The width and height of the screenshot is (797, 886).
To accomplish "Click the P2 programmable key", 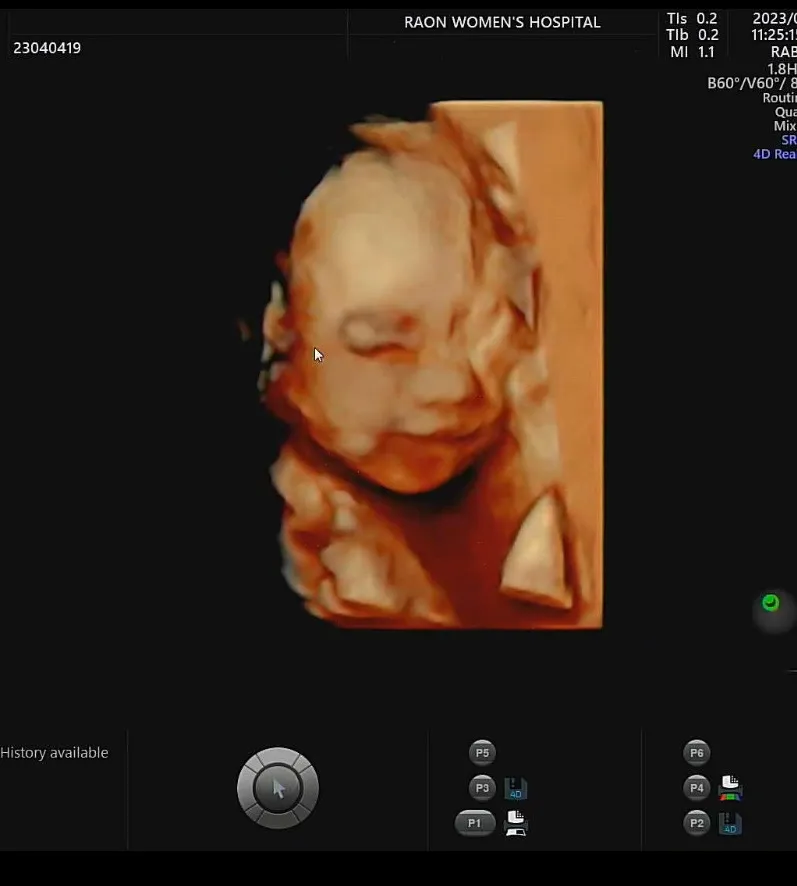I will (x=696, y=823).
